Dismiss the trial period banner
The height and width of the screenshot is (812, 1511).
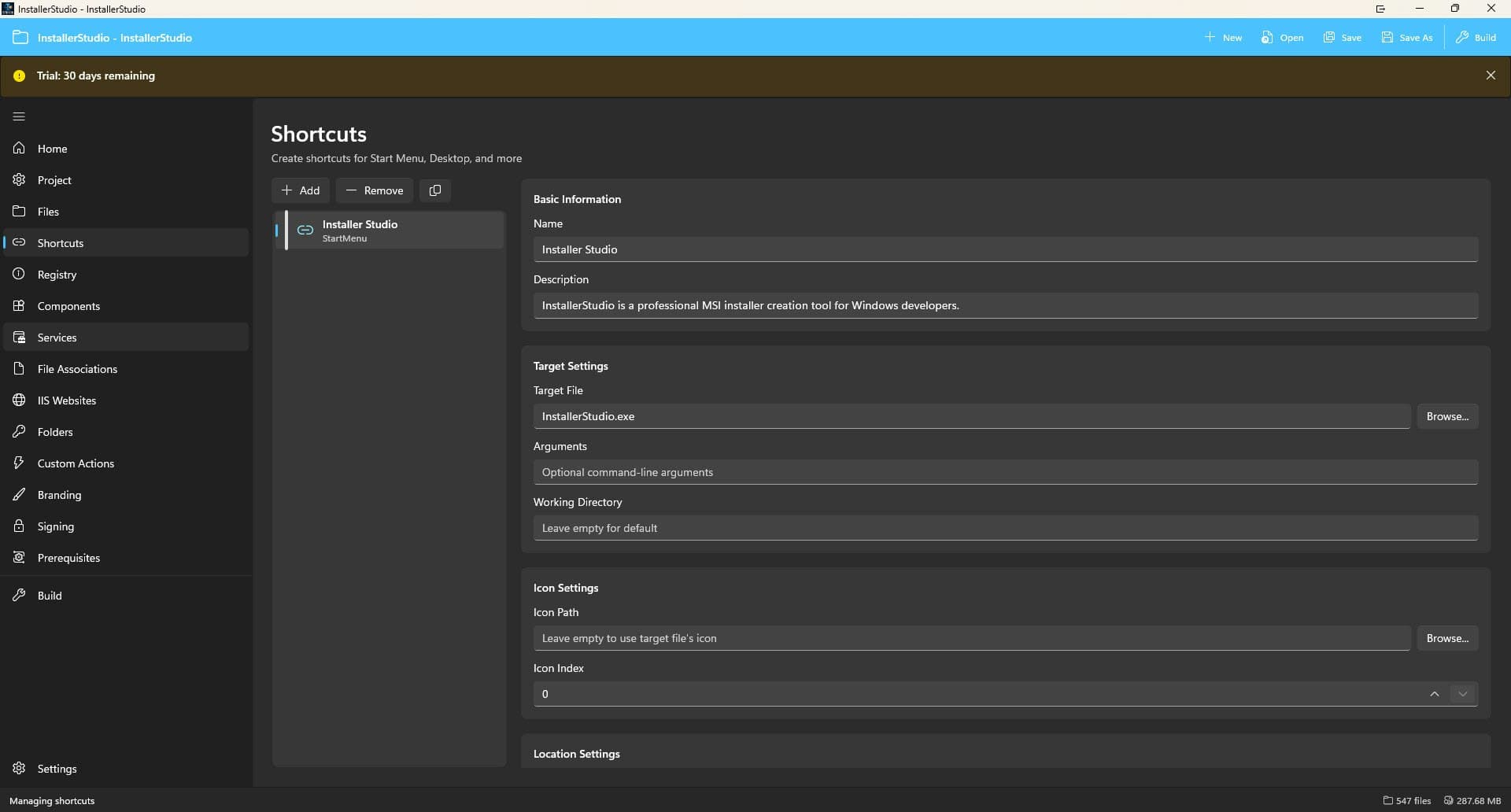(1491, 75)
